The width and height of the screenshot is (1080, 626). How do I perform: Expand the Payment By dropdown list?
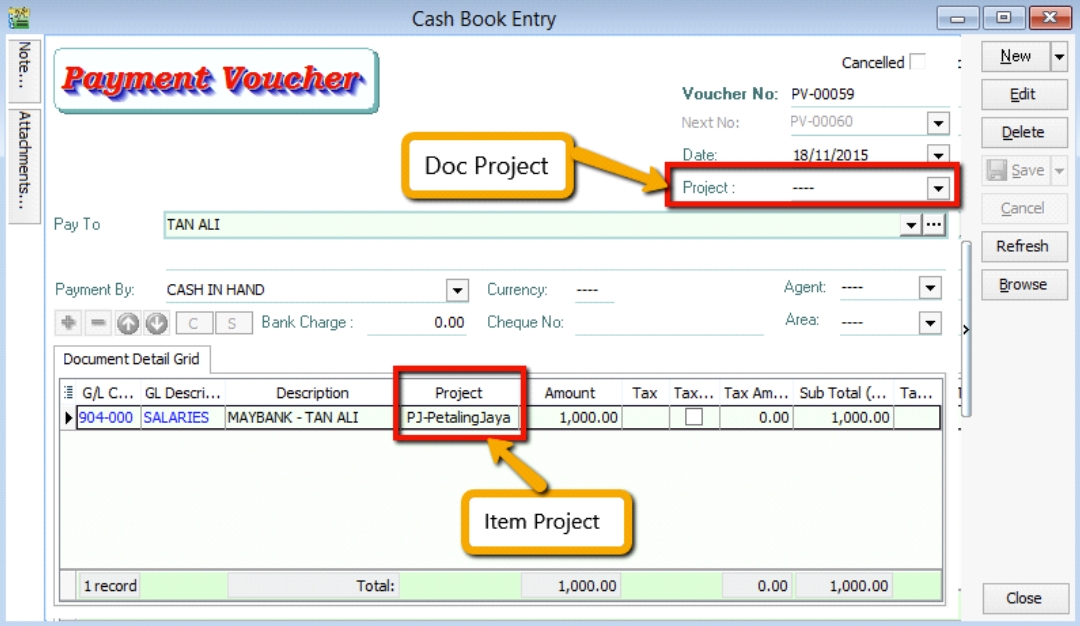[x=457, y=290]
